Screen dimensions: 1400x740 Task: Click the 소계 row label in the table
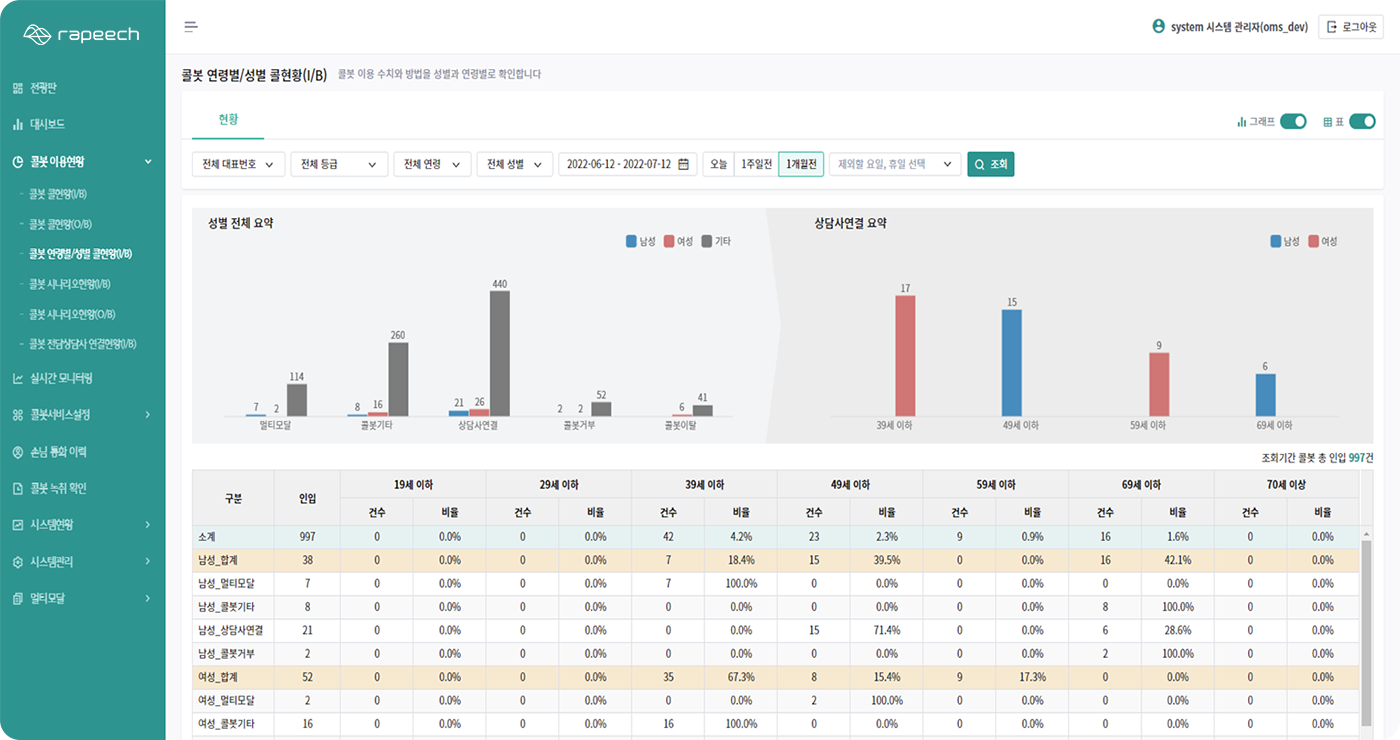(x=208, y=537)
